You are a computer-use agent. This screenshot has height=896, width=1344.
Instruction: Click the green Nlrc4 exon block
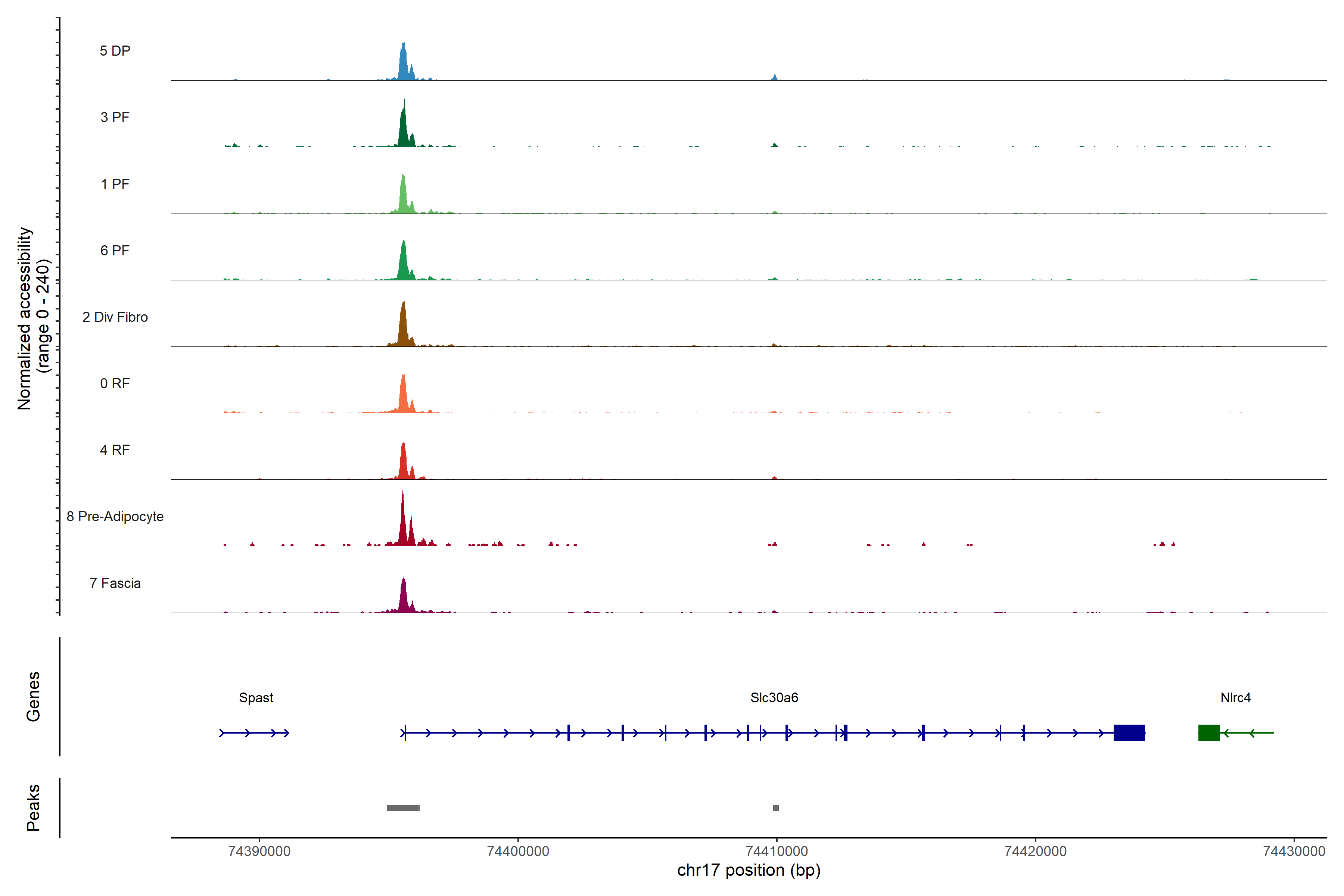[x=1208, y=732]
